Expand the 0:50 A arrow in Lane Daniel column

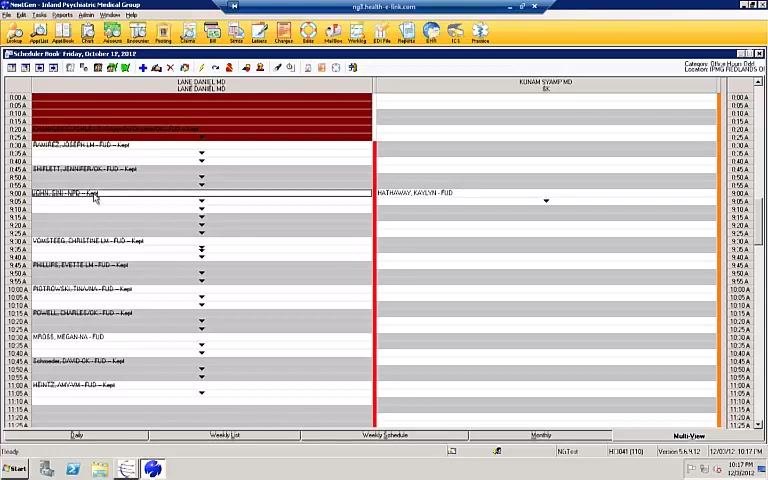pos(201,177)
